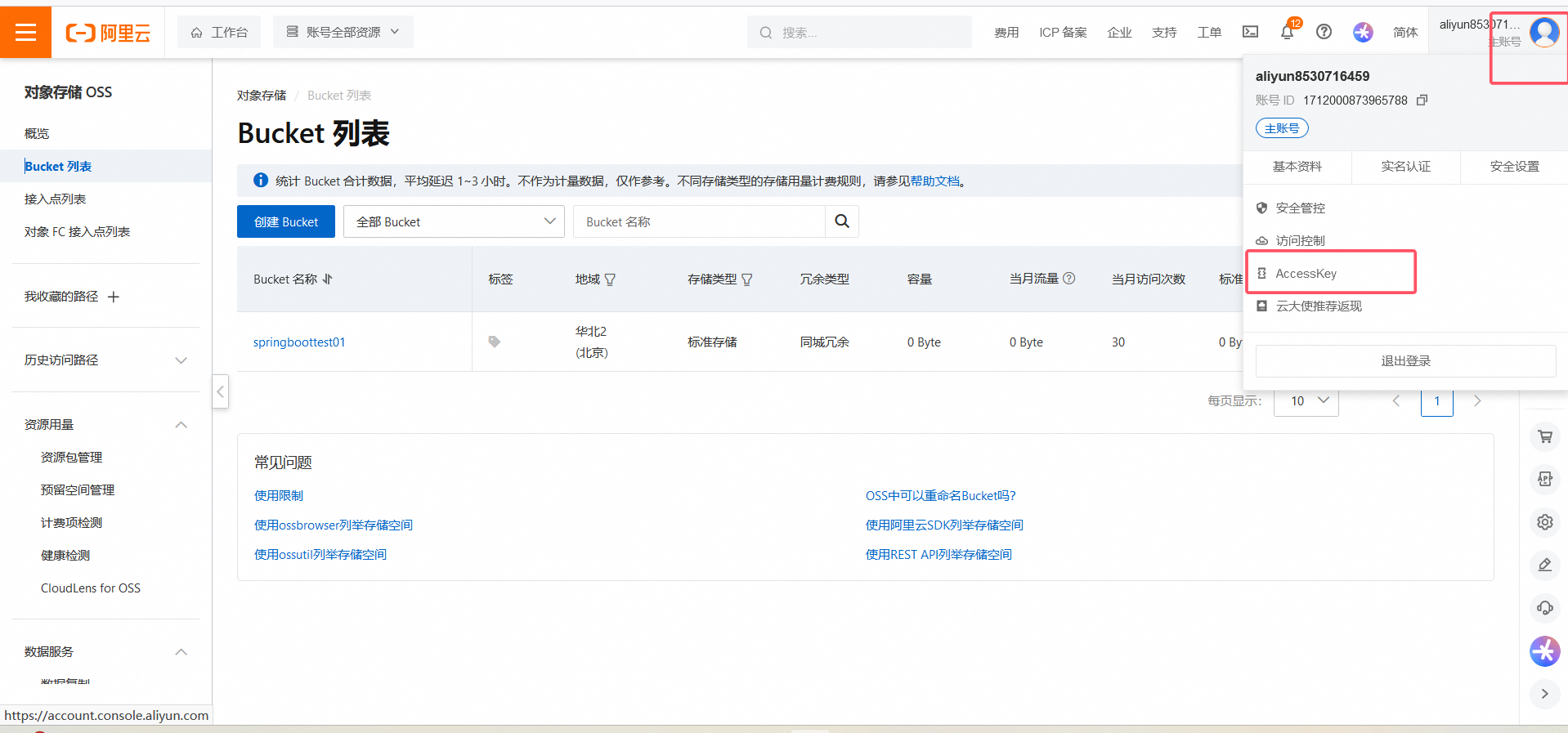Open the help question mark icon
Viewport: 1568px width, 733px height.
pos(1324,32)
